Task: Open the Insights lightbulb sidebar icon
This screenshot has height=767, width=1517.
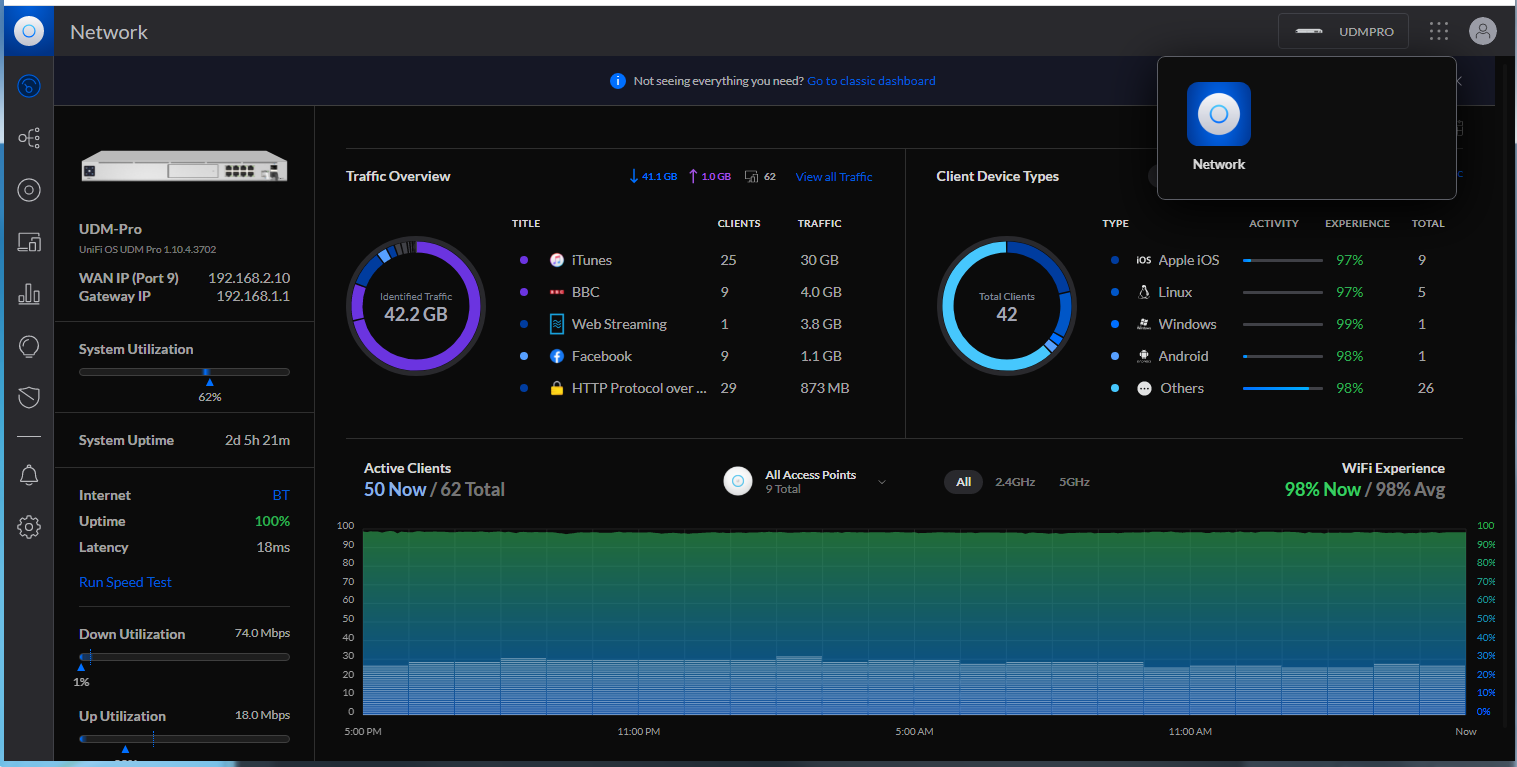Action: coord(29,346)
